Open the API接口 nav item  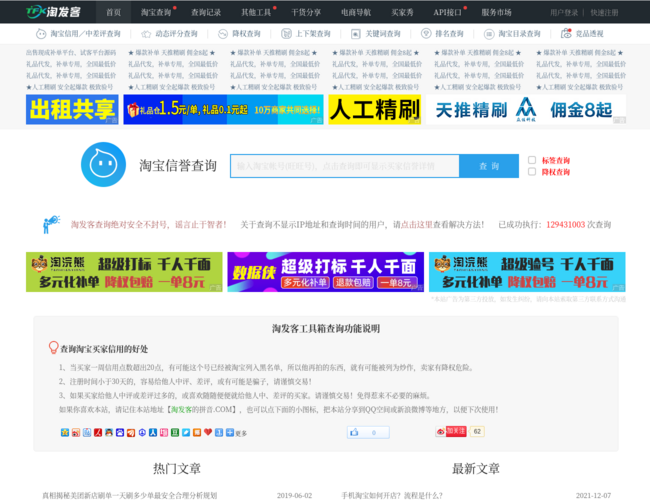(447, 12)
